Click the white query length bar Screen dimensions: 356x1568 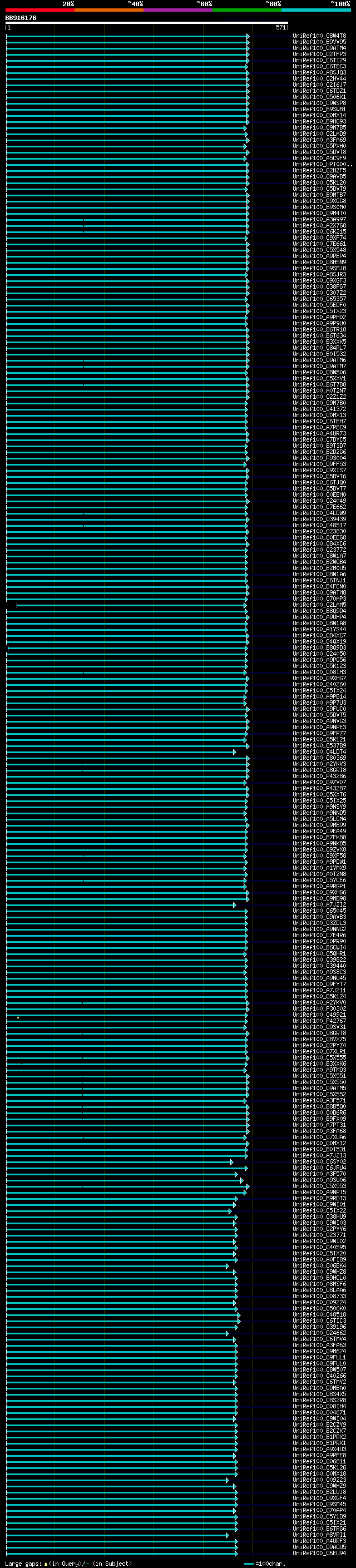pos(147,22)
